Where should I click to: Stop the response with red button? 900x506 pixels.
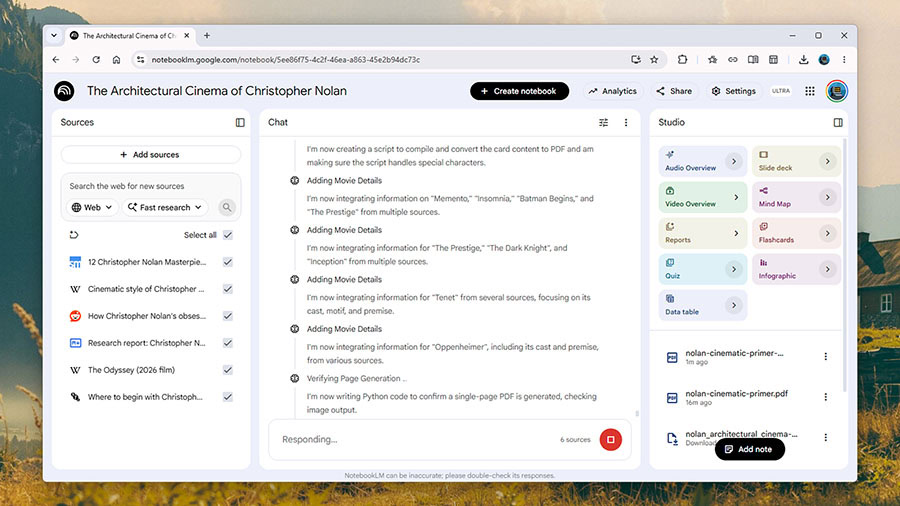pos(611,439)
